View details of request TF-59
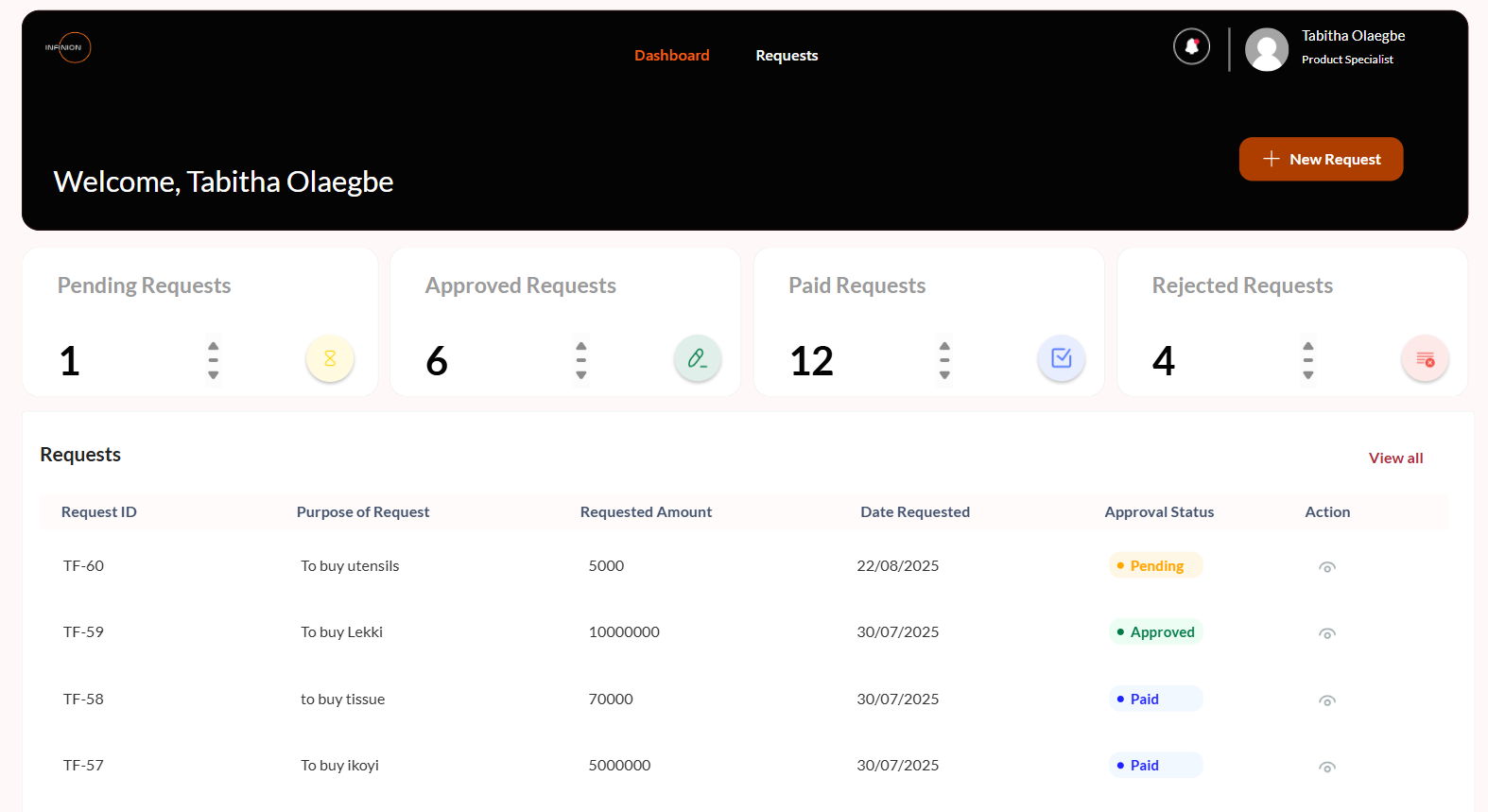The width and height of the screenshot is (1488, 812). (x=1327, y=633)
